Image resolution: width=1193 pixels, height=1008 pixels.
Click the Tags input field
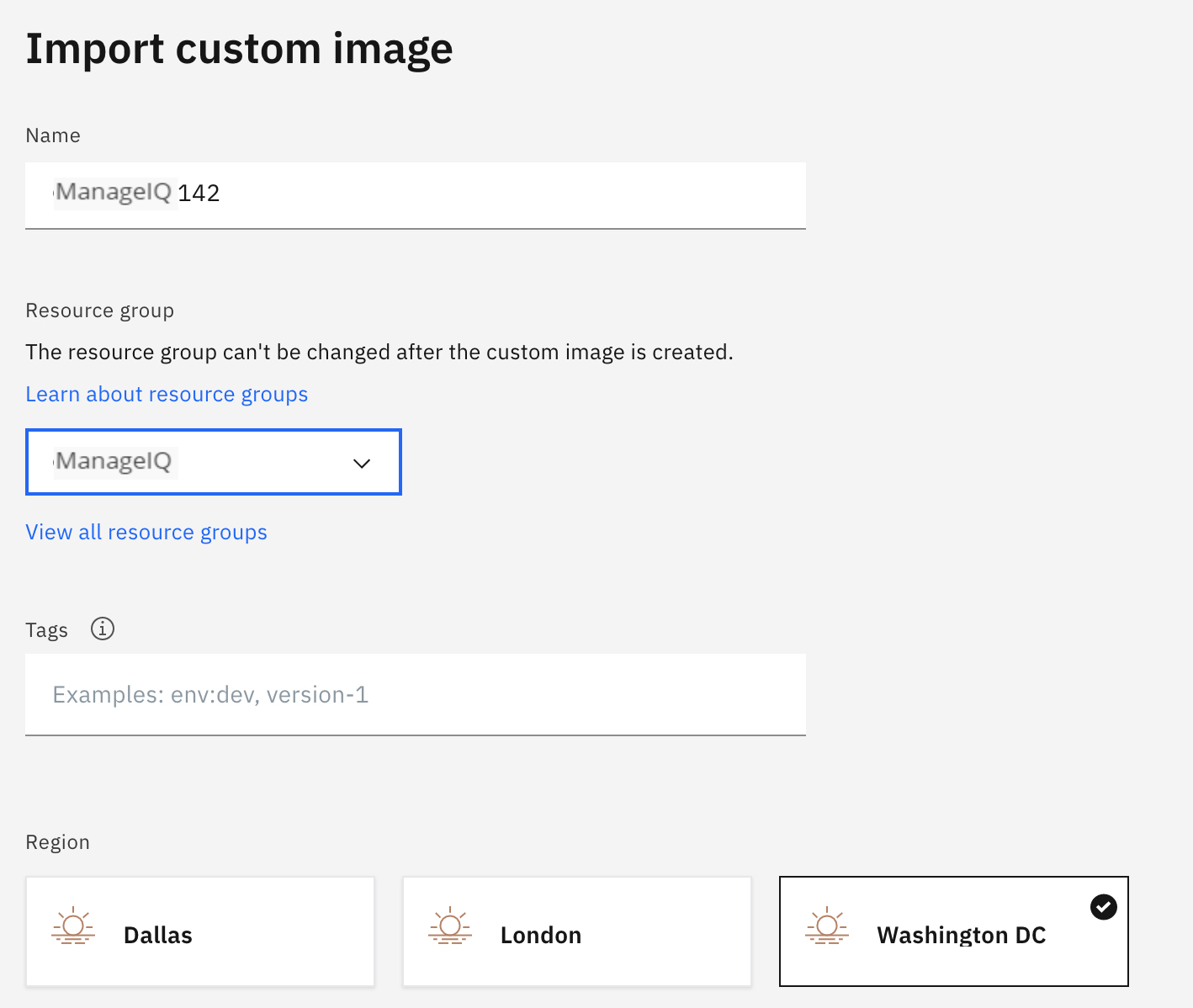pyautogui.click(x=416, y=694)
